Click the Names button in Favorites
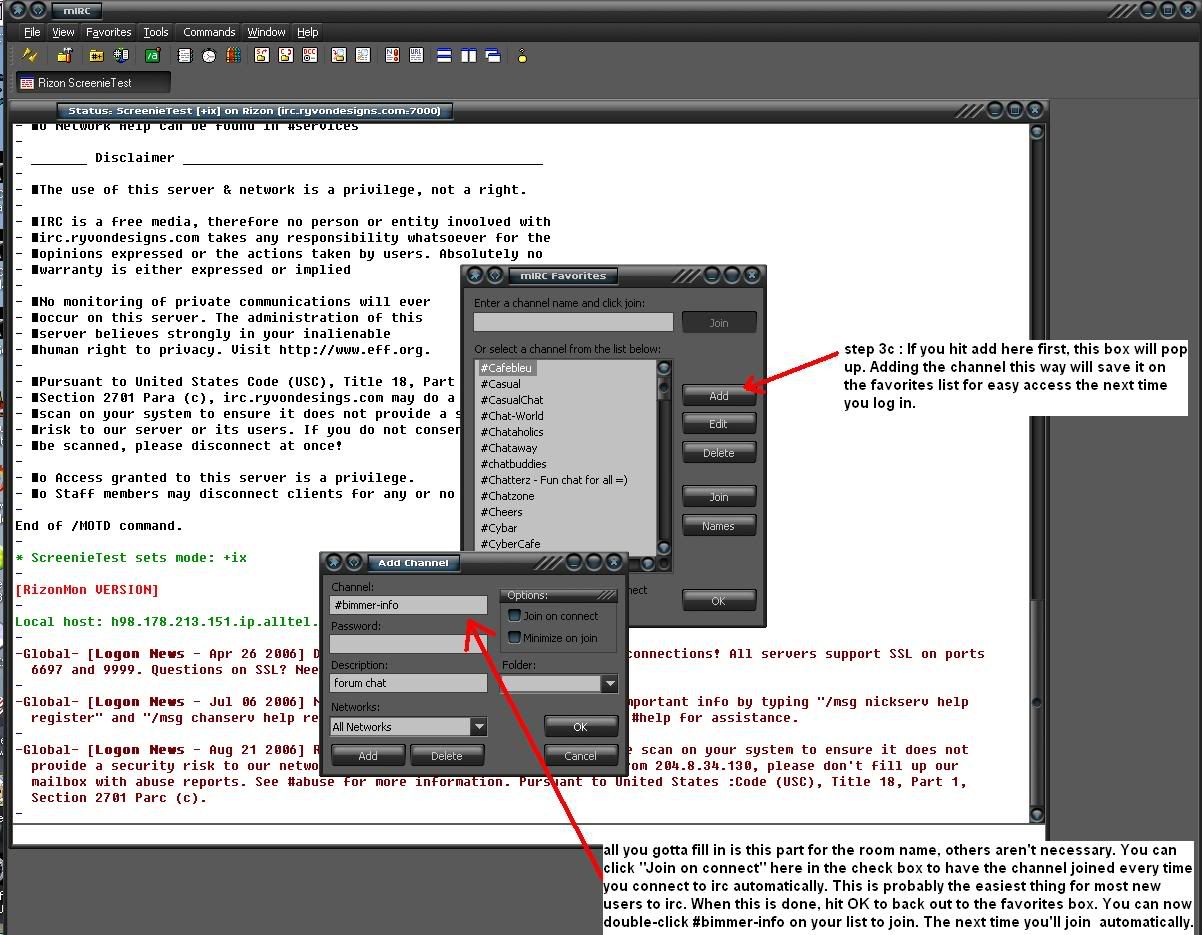This screenshot has width=1202, height=935. [719, 526]
